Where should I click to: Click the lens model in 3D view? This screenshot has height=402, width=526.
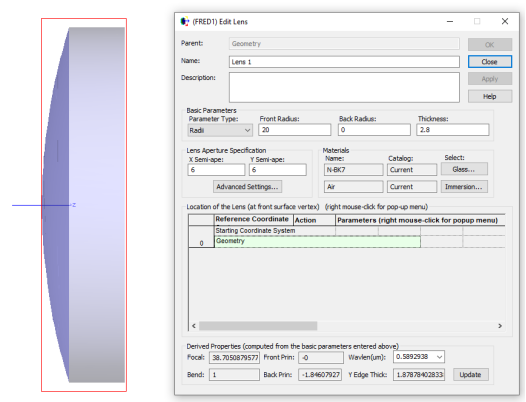click(84, 205)
